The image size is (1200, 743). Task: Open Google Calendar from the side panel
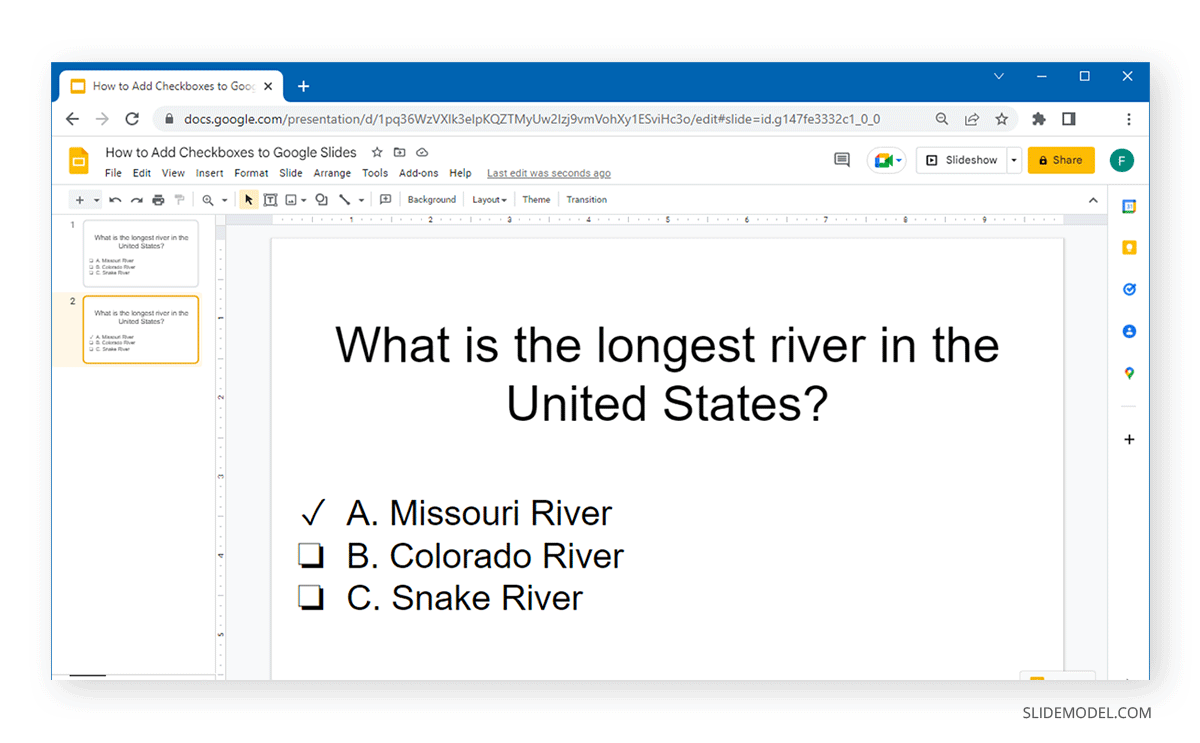click(1128, 206)
